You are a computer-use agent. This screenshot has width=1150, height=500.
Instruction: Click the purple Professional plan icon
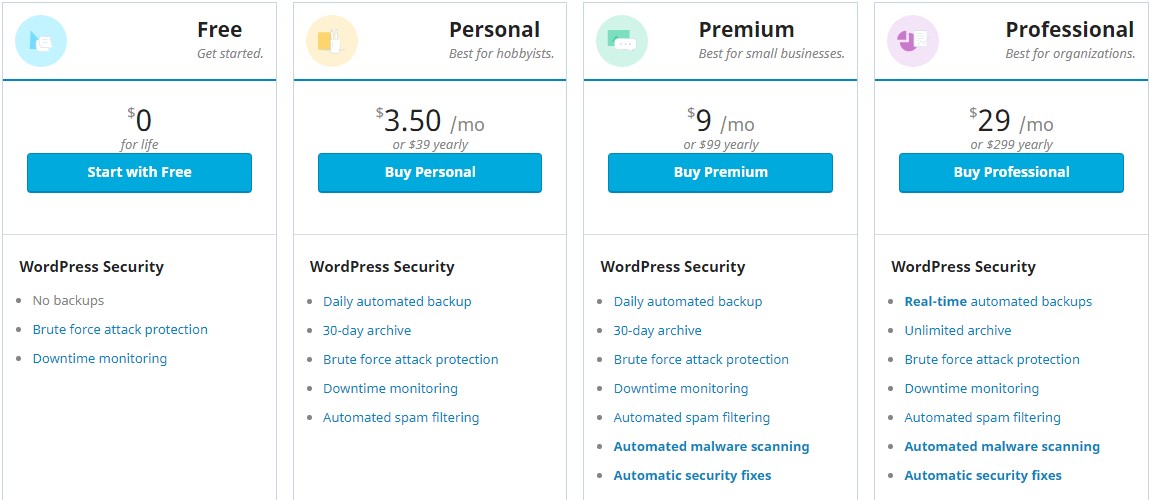913,41
